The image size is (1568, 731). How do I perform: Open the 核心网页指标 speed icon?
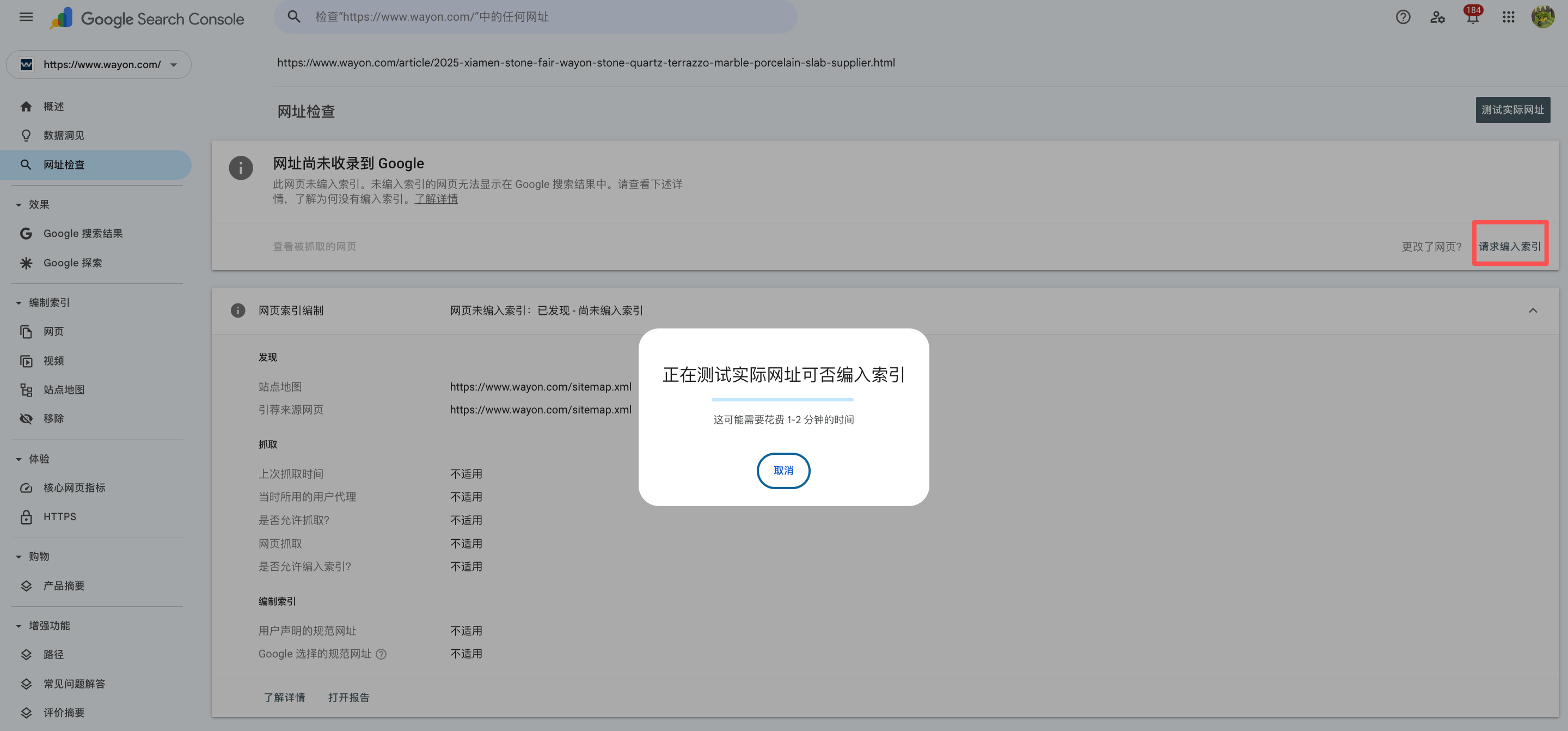(x=26, y=488)
